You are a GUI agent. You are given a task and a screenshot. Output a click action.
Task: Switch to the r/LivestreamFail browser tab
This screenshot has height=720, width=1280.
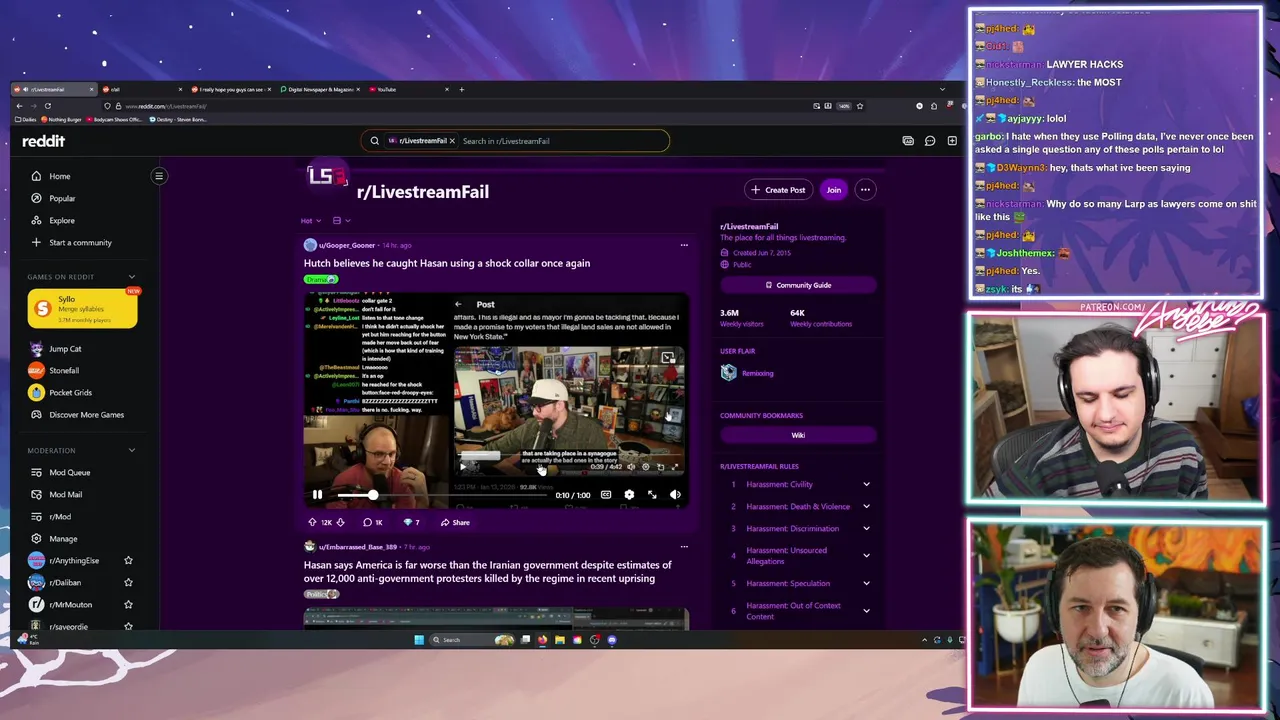pyautogui.click(x=52, y=90)
